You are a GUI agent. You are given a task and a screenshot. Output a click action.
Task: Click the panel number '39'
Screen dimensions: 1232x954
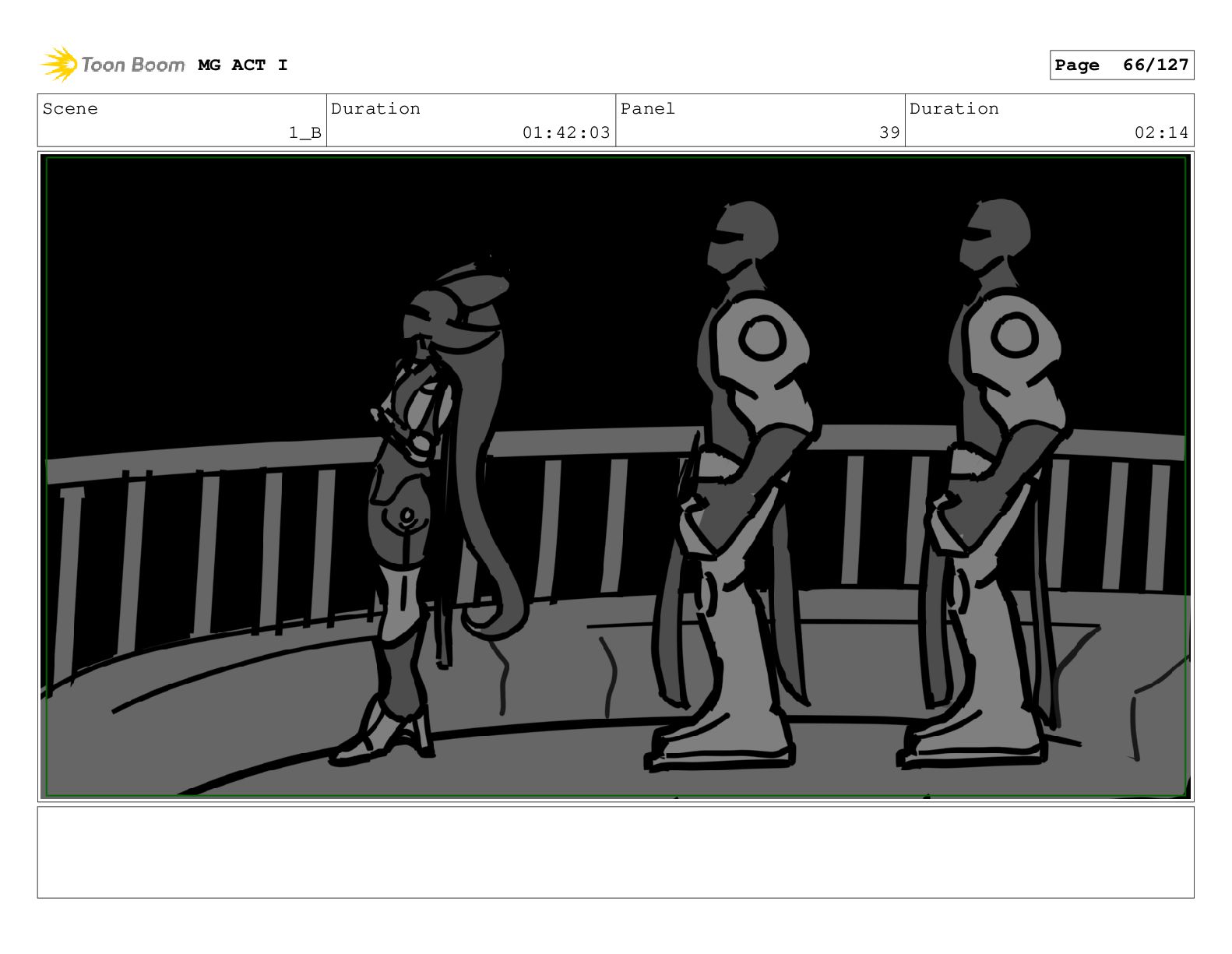(889, 133)
